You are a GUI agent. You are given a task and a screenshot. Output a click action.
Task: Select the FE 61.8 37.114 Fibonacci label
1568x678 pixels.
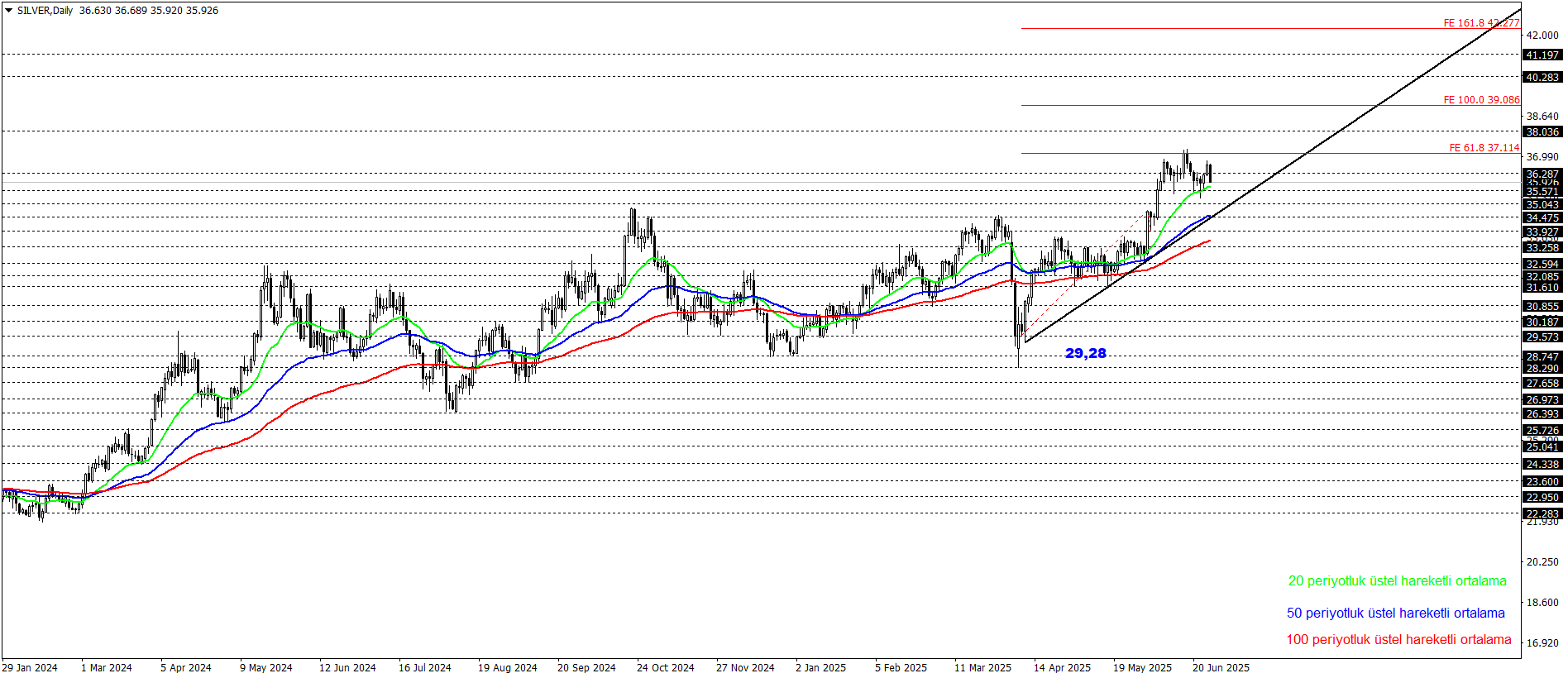1484,148
